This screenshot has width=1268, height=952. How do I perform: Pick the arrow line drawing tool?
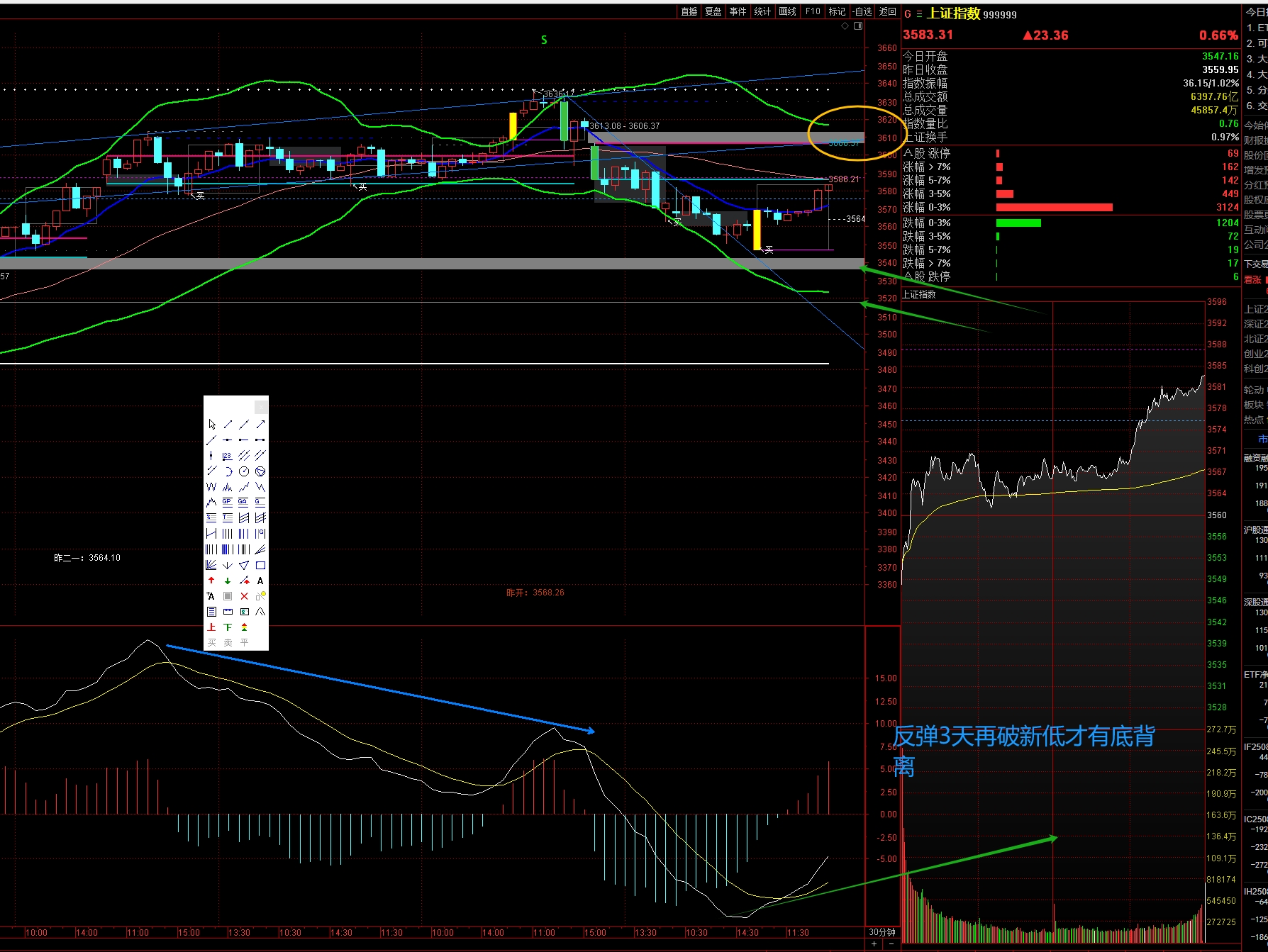[260, 424]
